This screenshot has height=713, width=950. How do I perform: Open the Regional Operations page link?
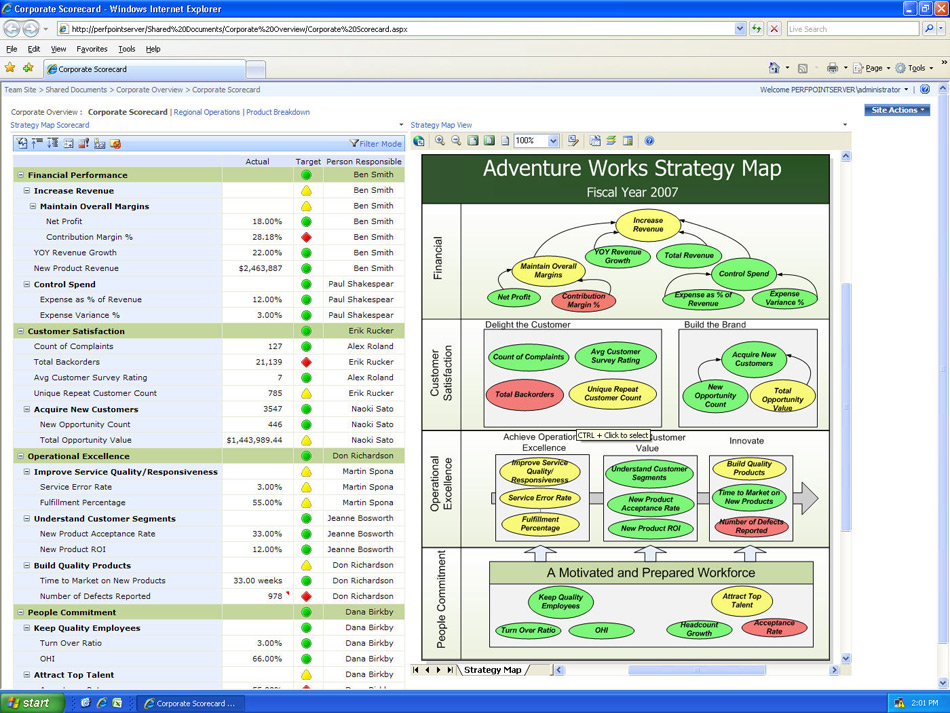(x=207, y=112)
